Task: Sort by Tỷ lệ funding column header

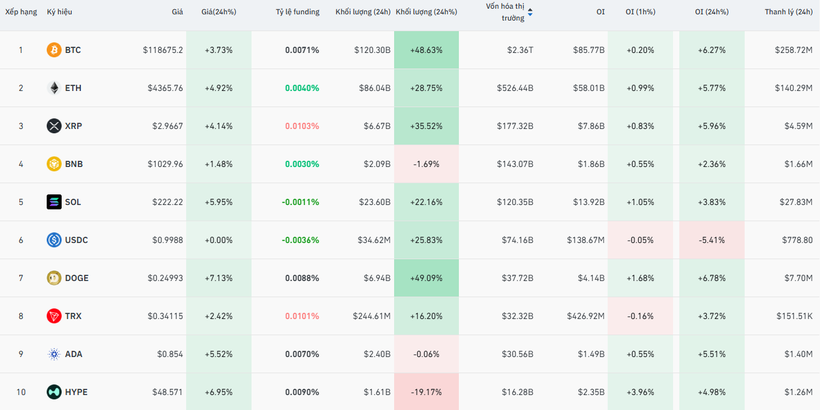Action: tap(297, 12)
